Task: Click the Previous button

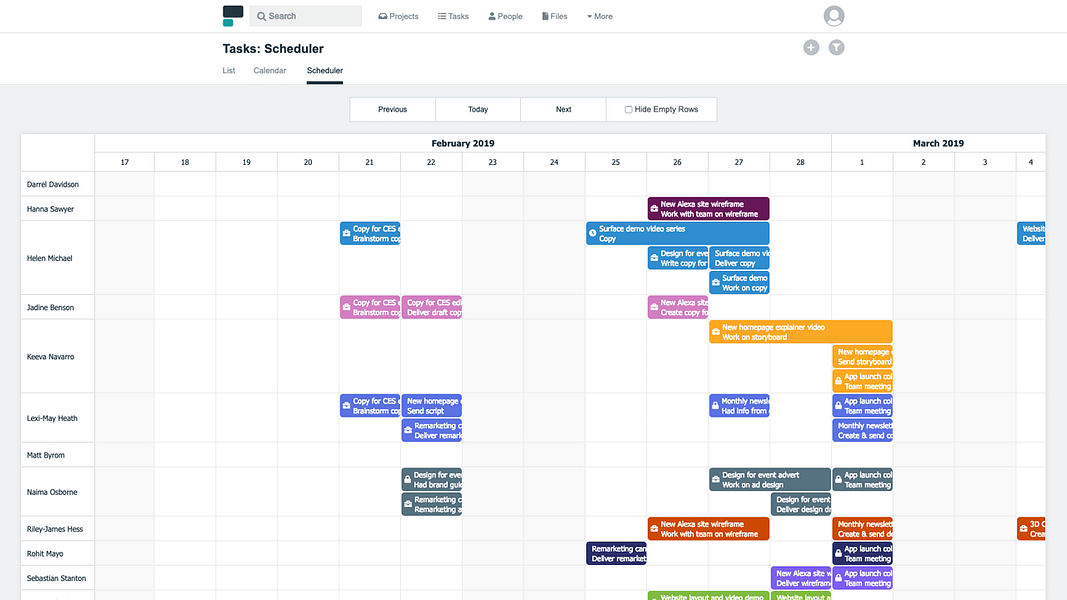Action: (x=393, y=110)
